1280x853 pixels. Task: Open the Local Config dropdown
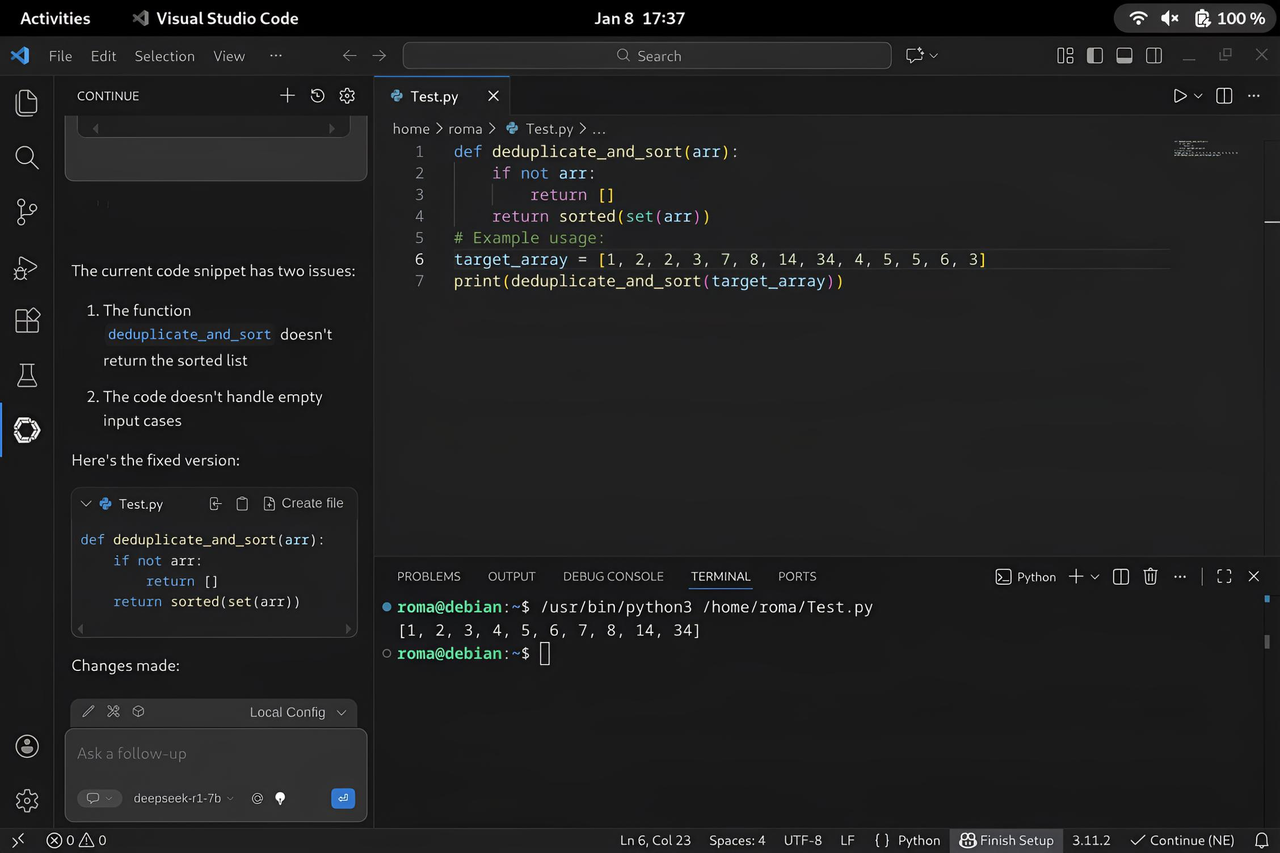coord(298,712)
